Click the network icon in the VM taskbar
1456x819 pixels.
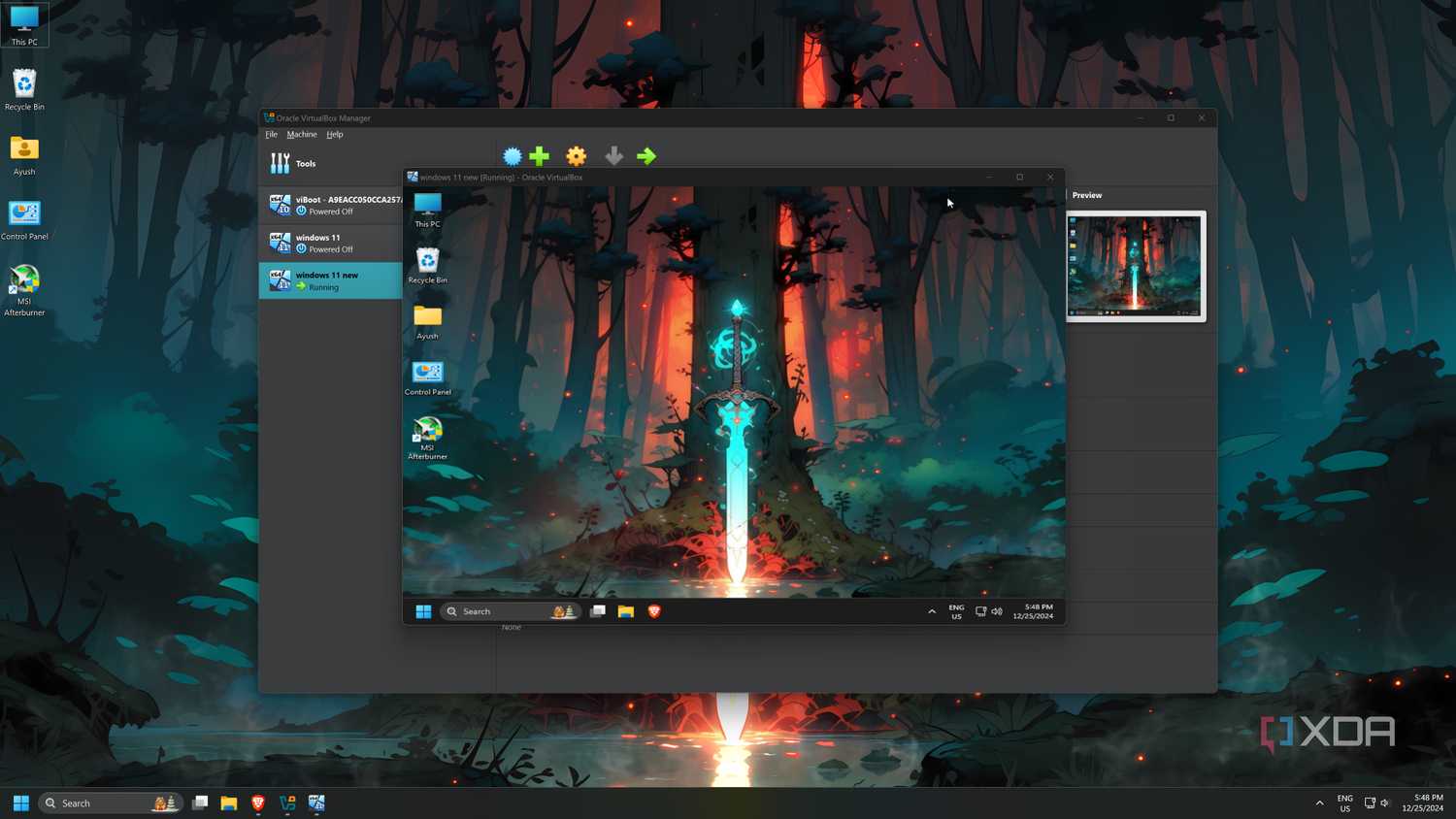[980, 611]
